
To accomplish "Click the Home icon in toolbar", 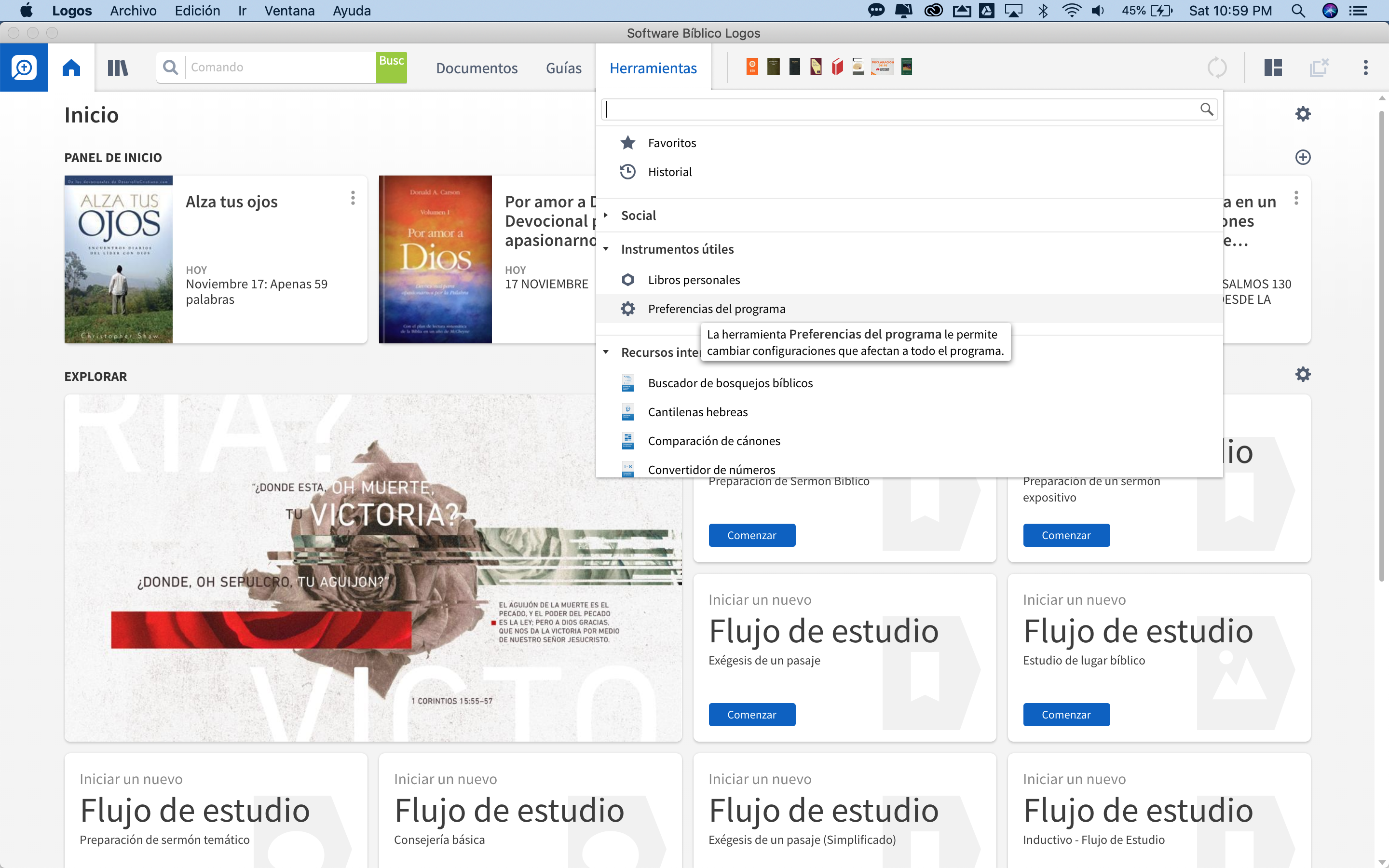I will pyautogui.click(x=71, y=68).
